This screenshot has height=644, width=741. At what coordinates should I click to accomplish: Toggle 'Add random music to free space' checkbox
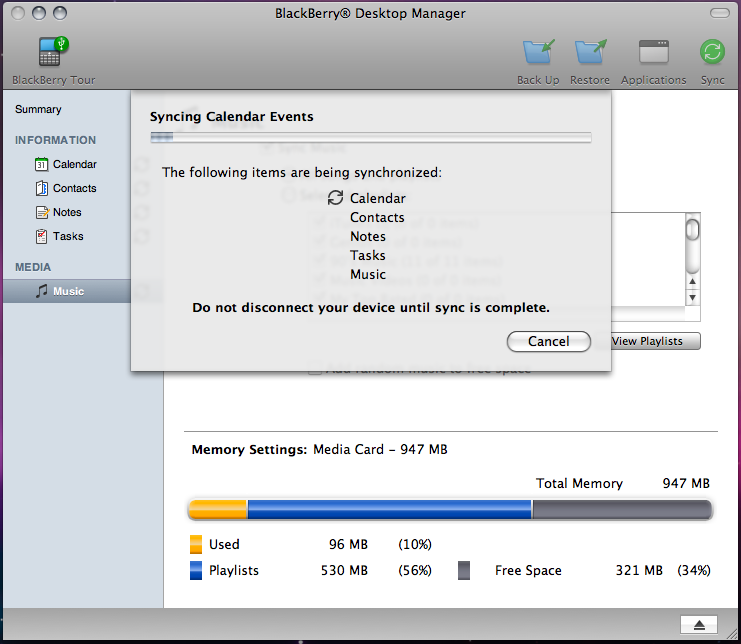click(315, 369)
